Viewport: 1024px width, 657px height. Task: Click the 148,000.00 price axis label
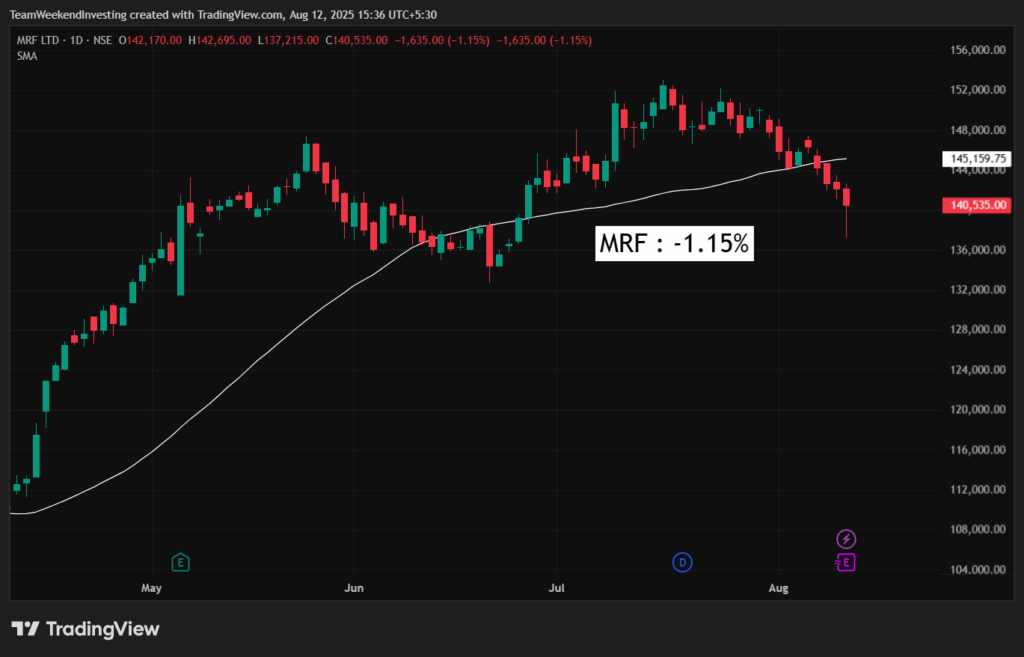click(x=978, y=130)
